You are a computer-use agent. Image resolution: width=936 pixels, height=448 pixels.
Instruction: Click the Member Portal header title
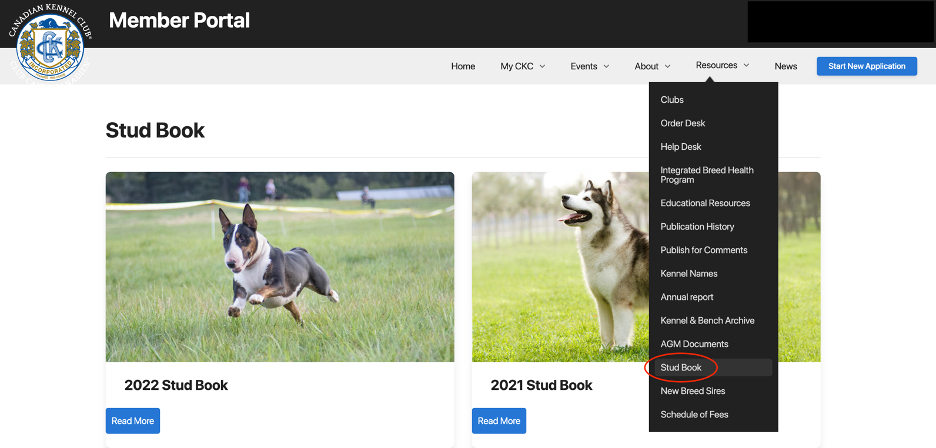179,21
